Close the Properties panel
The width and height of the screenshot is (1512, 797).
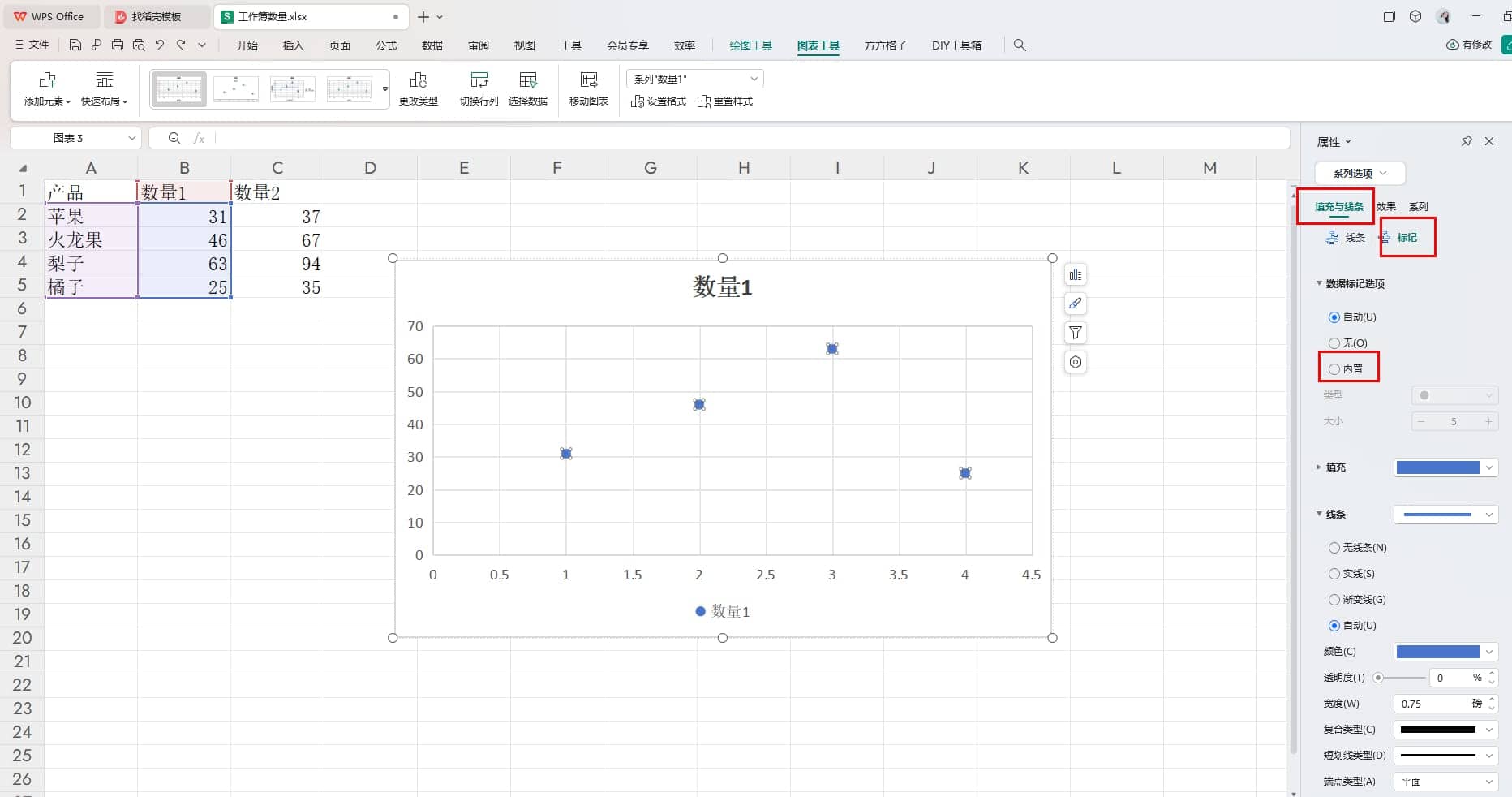1489,141
